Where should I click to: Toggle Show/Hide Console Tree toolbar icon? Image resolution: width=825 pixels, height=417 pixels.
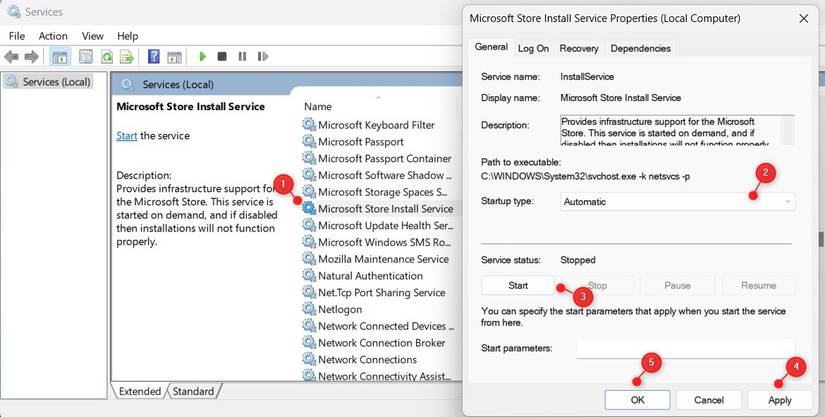click(x=60, y=57)
